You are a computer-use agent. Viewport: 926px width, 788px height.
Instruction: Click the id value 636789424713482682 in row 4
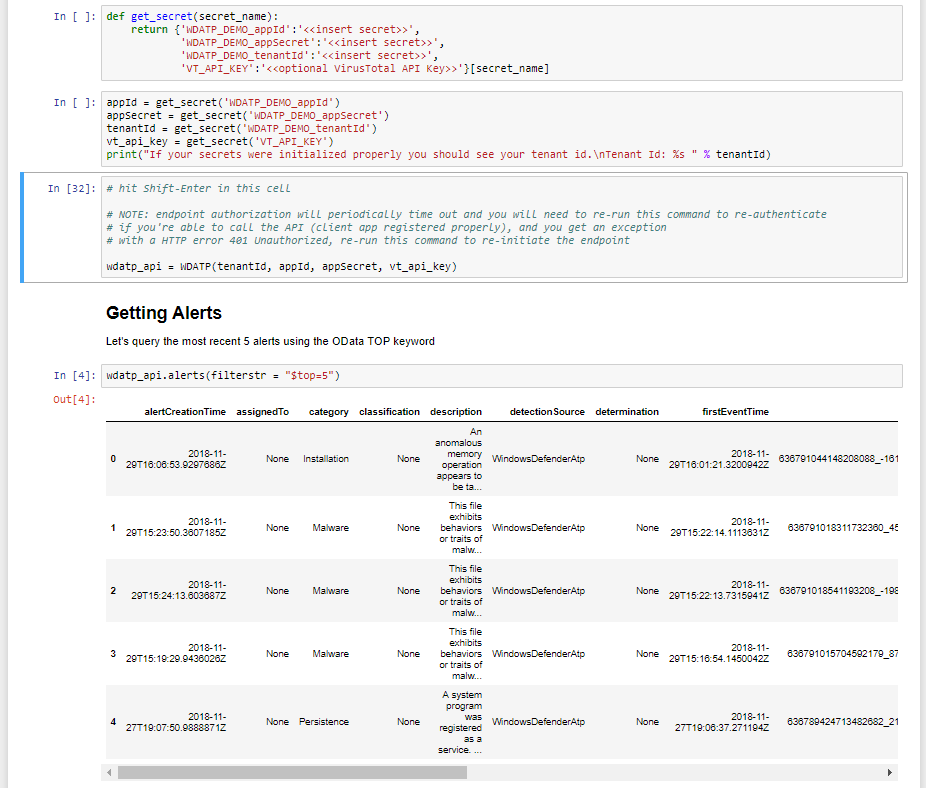pos(842,722)
